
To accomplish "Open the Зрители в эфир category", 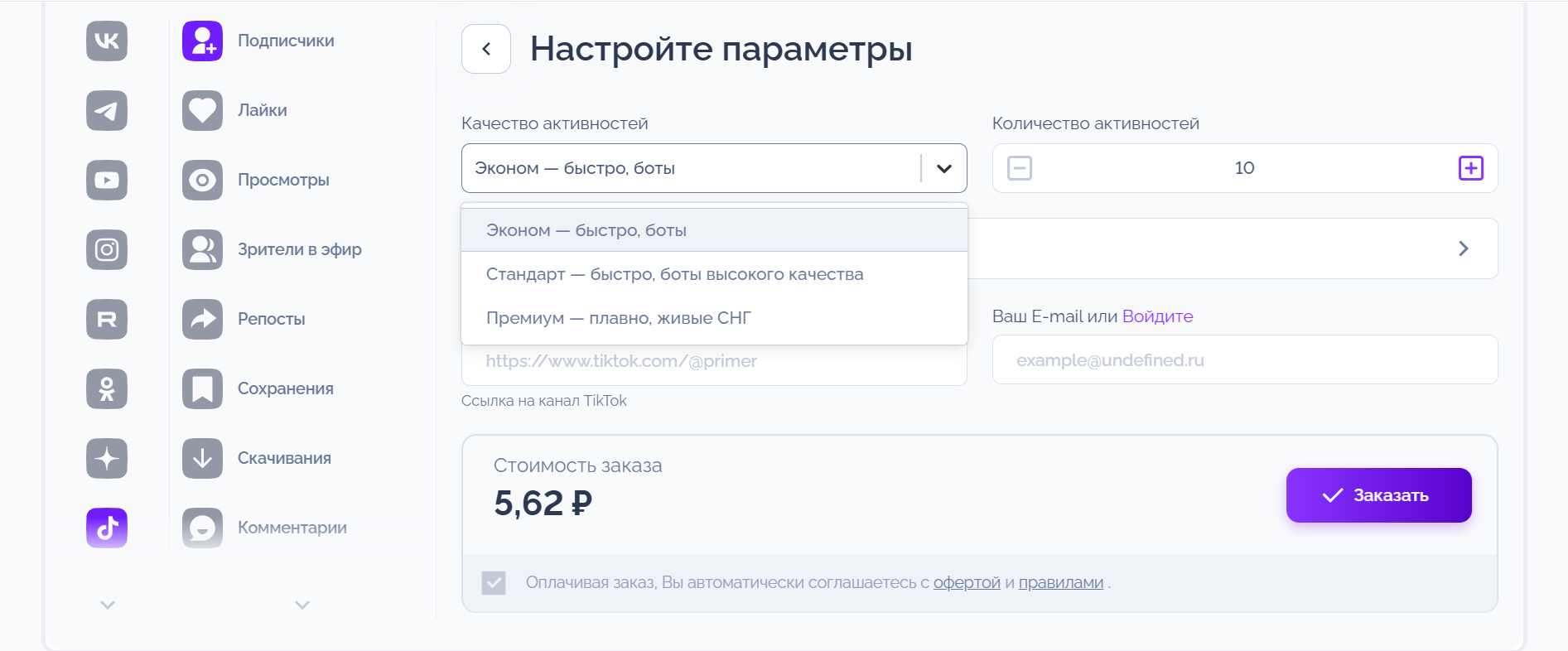I will pyautogui.click(x=300, y=249).
